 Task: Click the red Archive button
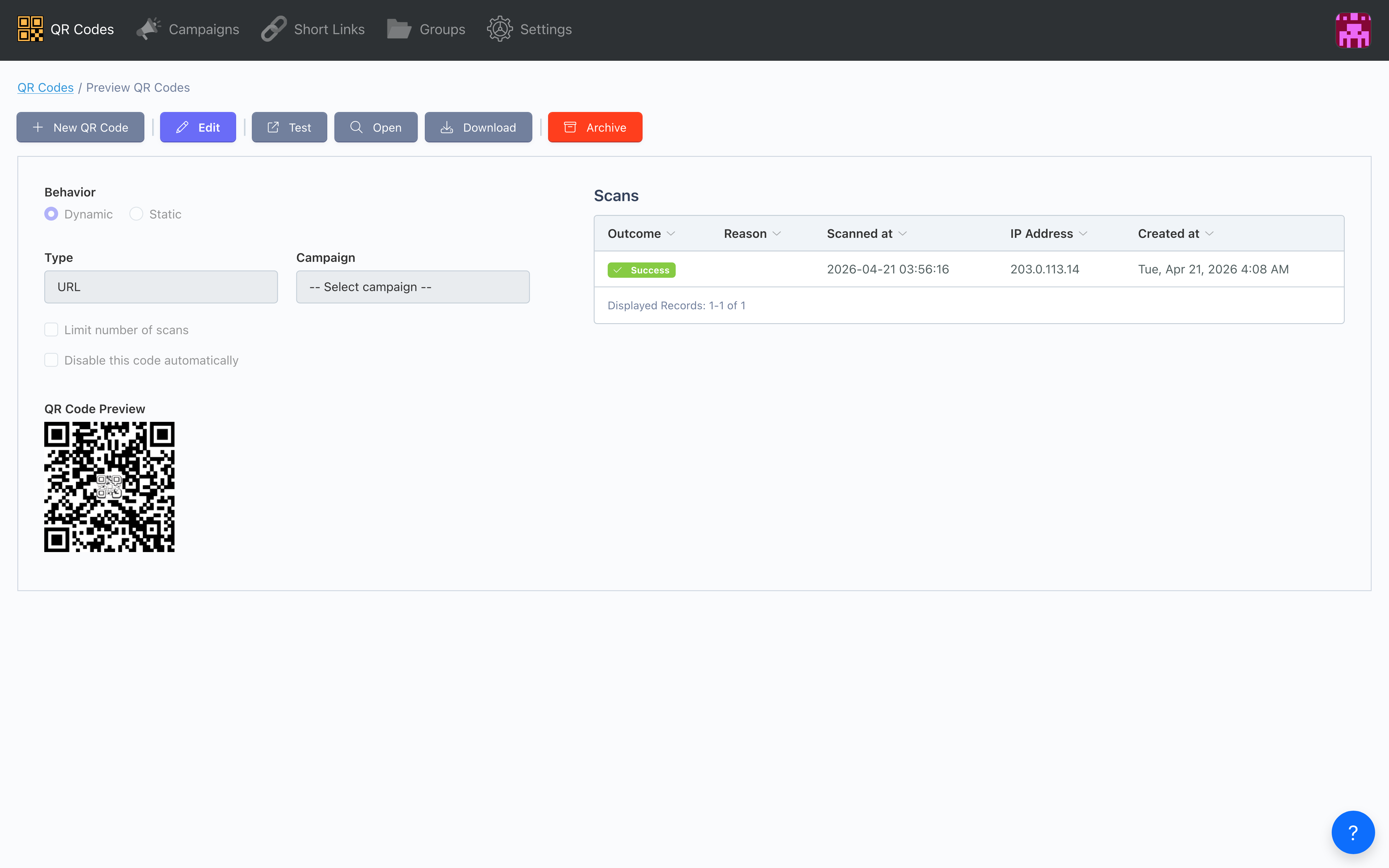595,127
